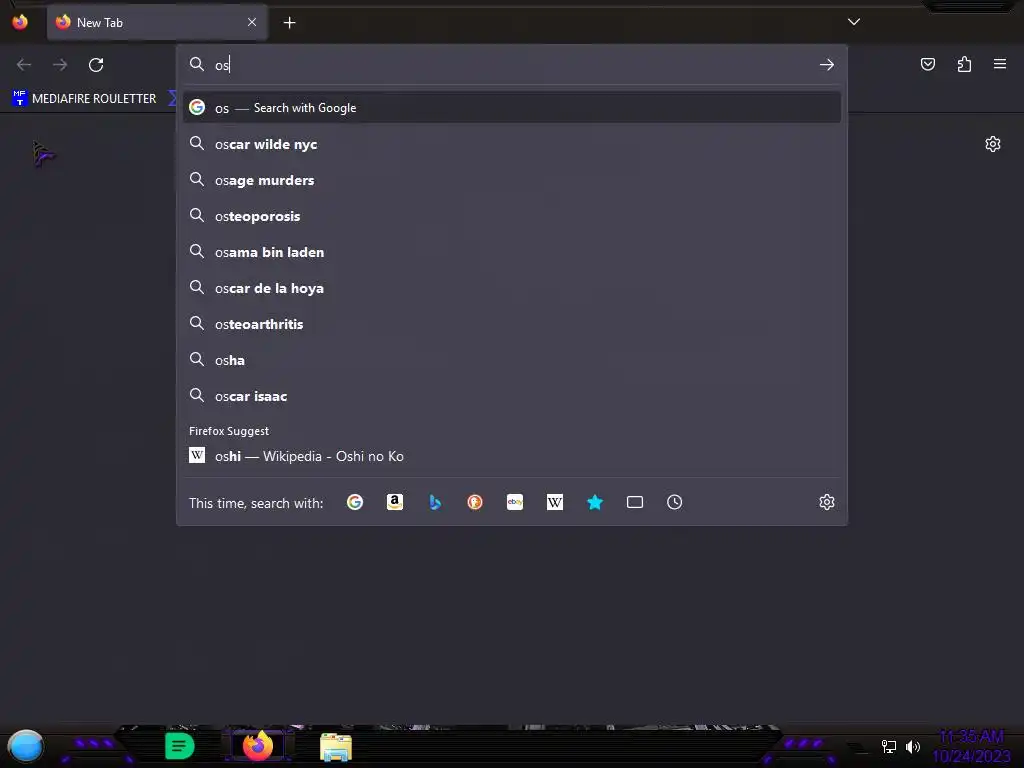Open File Explorer from the taskbar
This screenshot has height=768, width=1024.
(x=336, y=747)
